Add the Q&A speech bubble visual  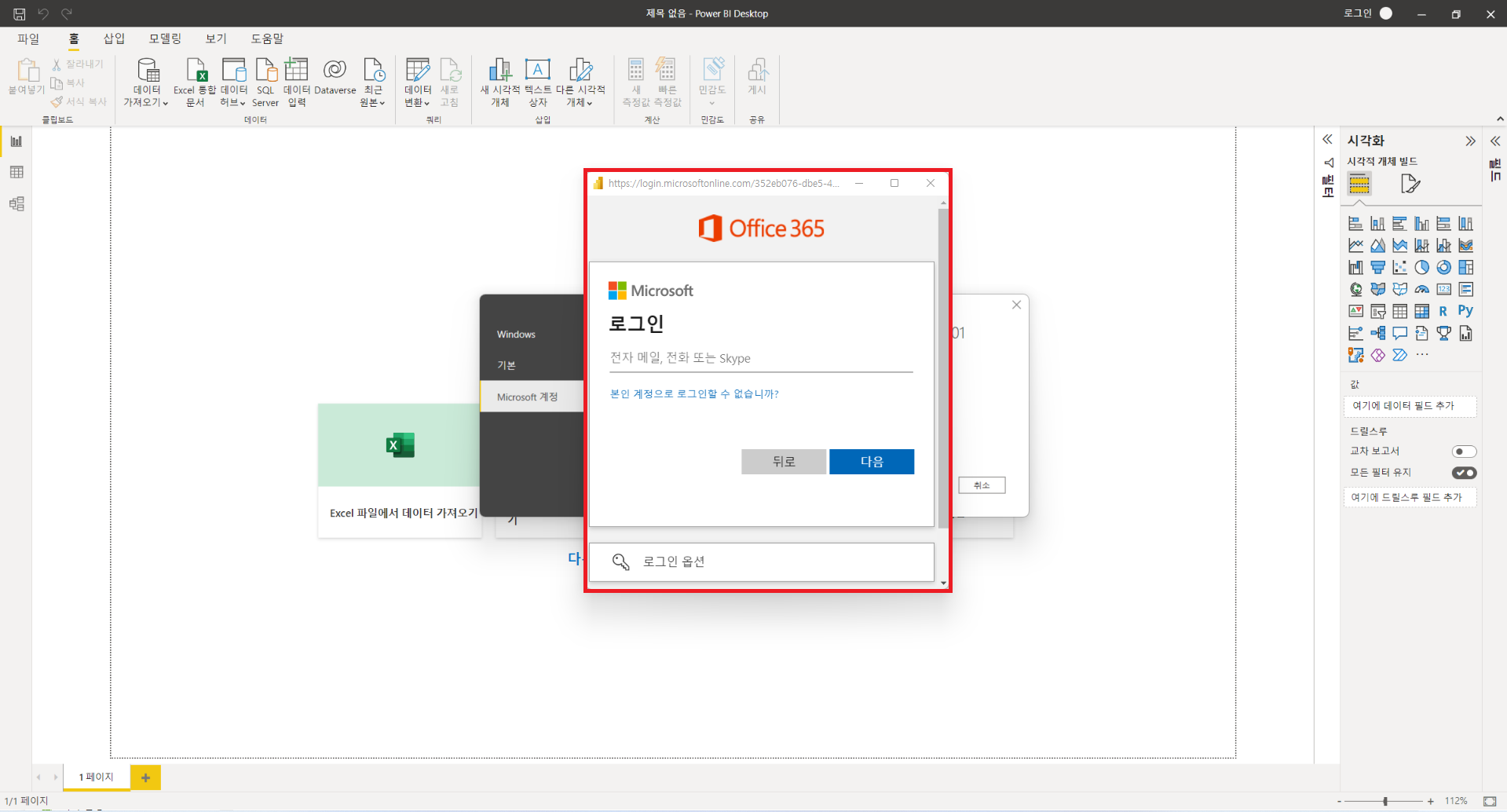click(1399, 334)
